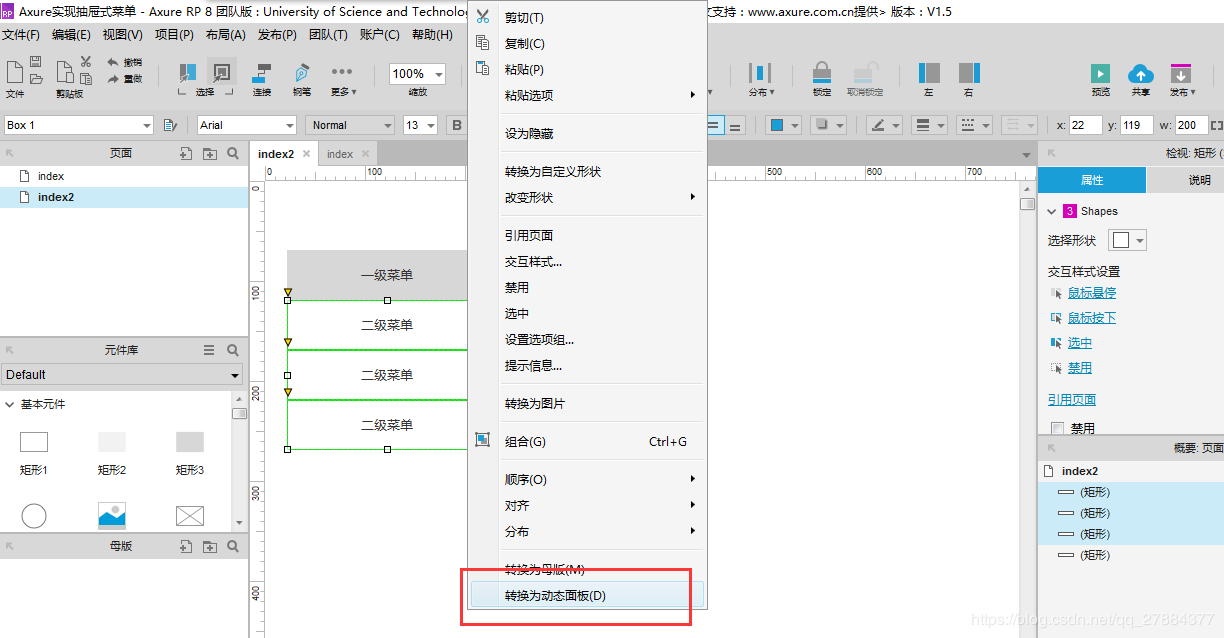Click the 预览 (Preview) icon

pyautogui.click(x=1100, y=75)
